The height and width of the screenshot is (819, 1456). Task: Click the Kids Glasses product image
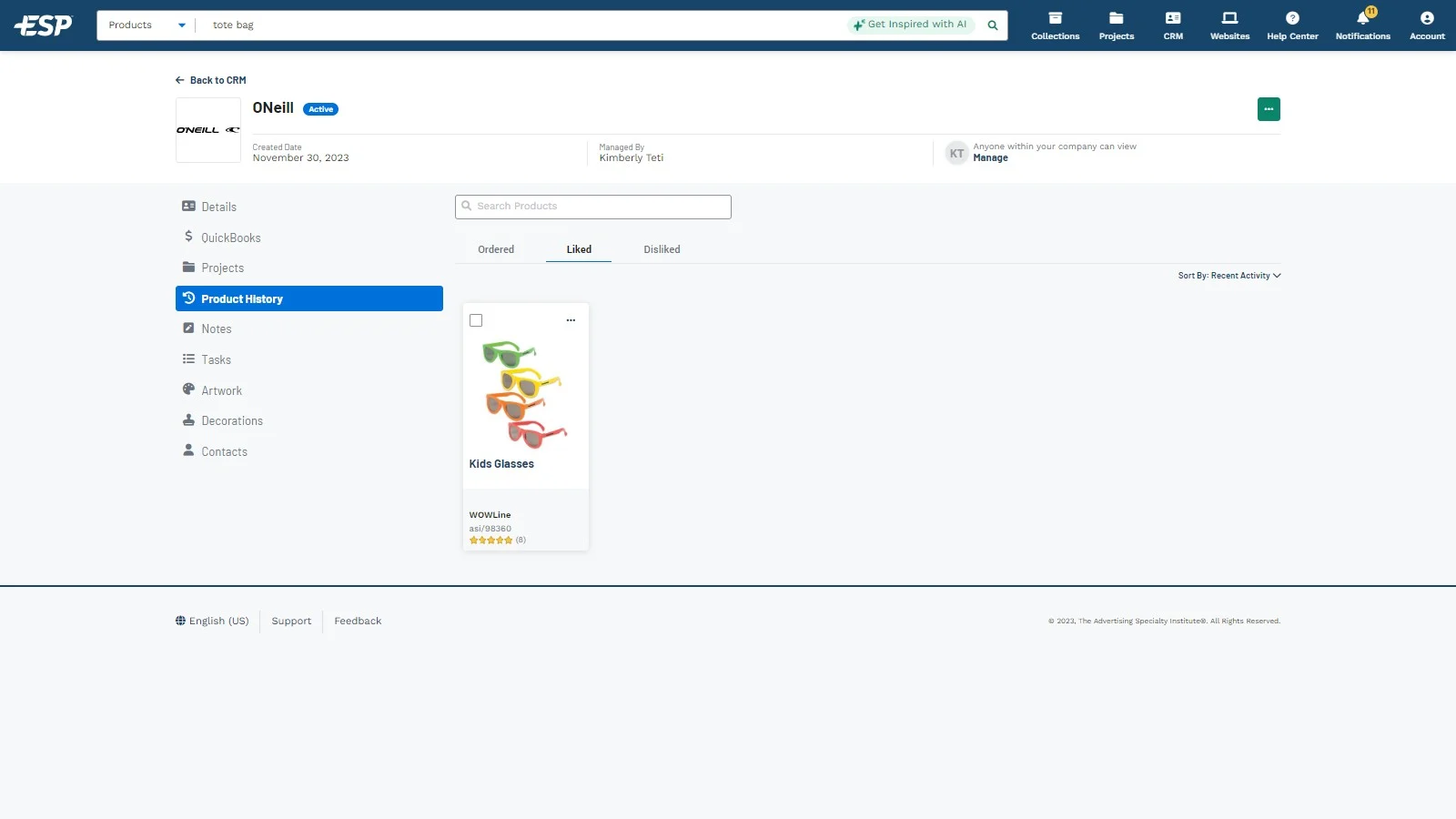525,395
